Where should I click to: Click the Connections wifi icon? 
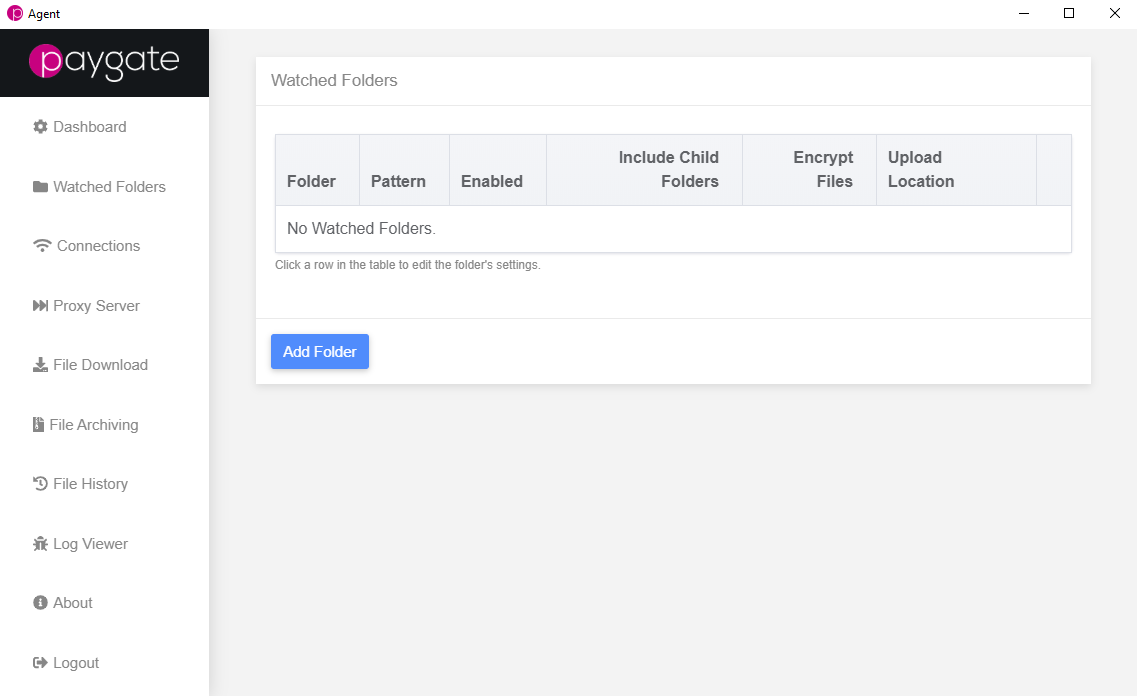42,246
